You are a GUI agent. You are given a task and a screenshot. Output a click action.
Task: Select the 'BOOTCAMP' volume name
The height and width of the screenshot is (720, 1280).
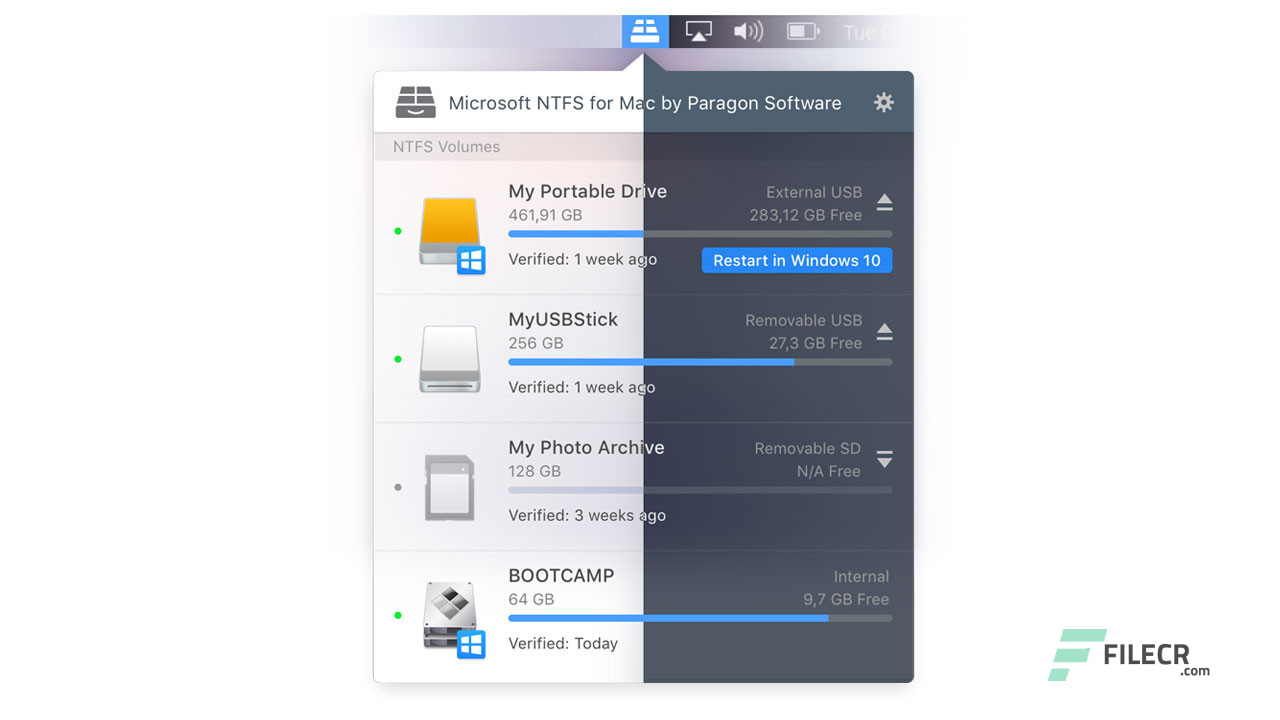pyautogui.click(x=561, y=575)
